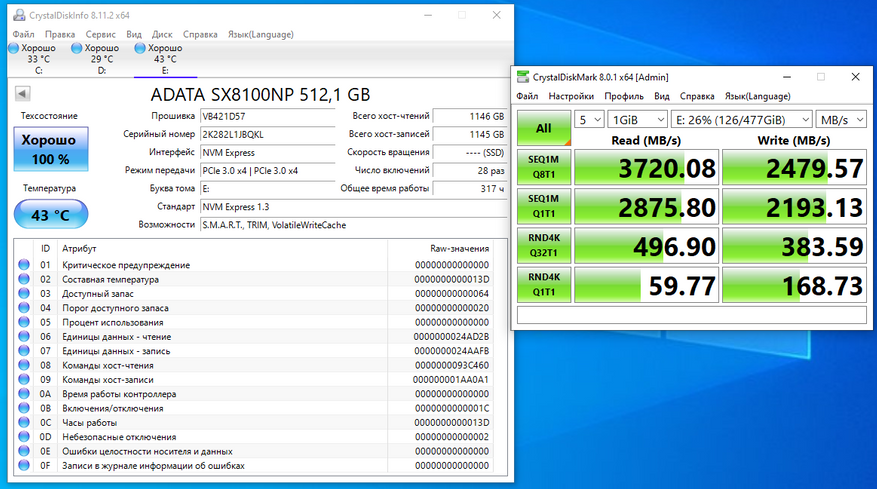This screenshot has height=489, width=877.
Task: Select the status circle of attribute 03
Action: pos(23,293)
